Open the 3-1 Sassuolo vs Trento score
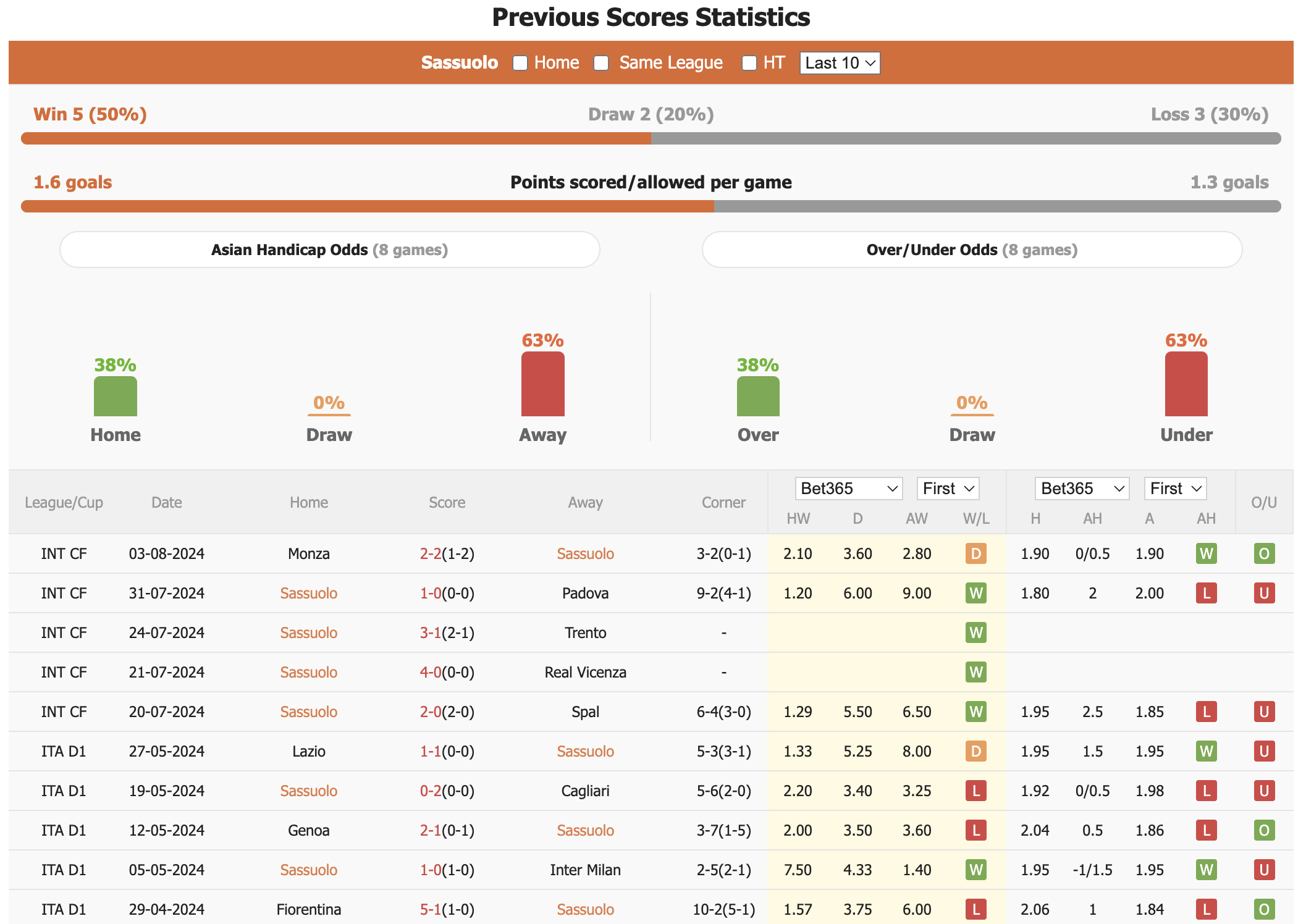Image resolution: width=1306 pixels, height=924 pixels. coord(431,632)
